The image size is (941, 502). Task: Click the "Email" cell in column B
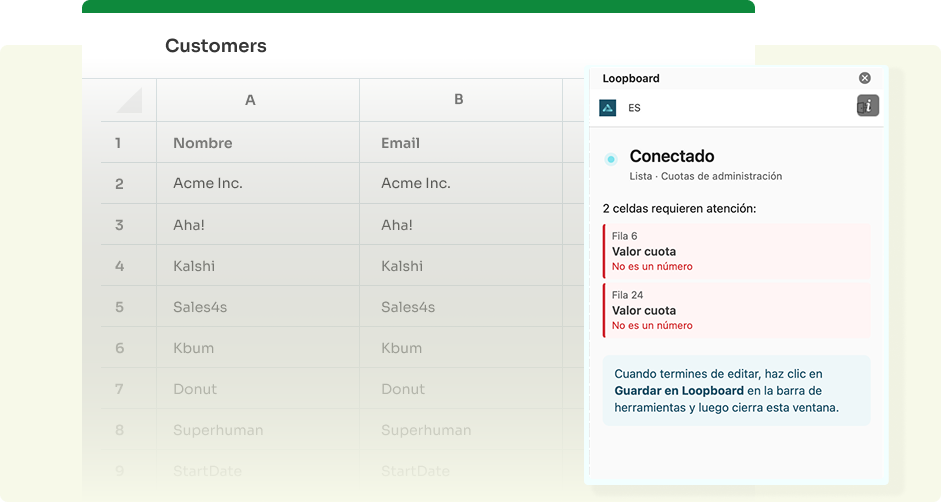pyautogui.click(x=461, y=142)
